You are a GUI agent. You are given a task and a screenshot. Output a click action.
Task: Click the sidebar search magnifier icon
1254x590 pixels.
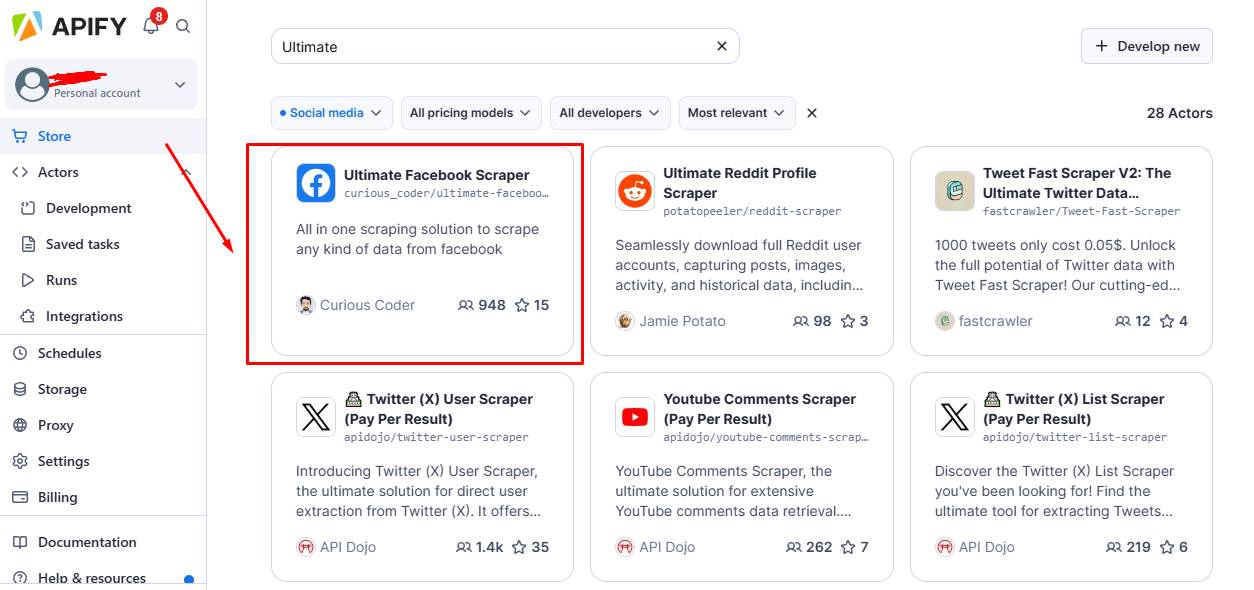pyautogui.click(x=183, y=27)
